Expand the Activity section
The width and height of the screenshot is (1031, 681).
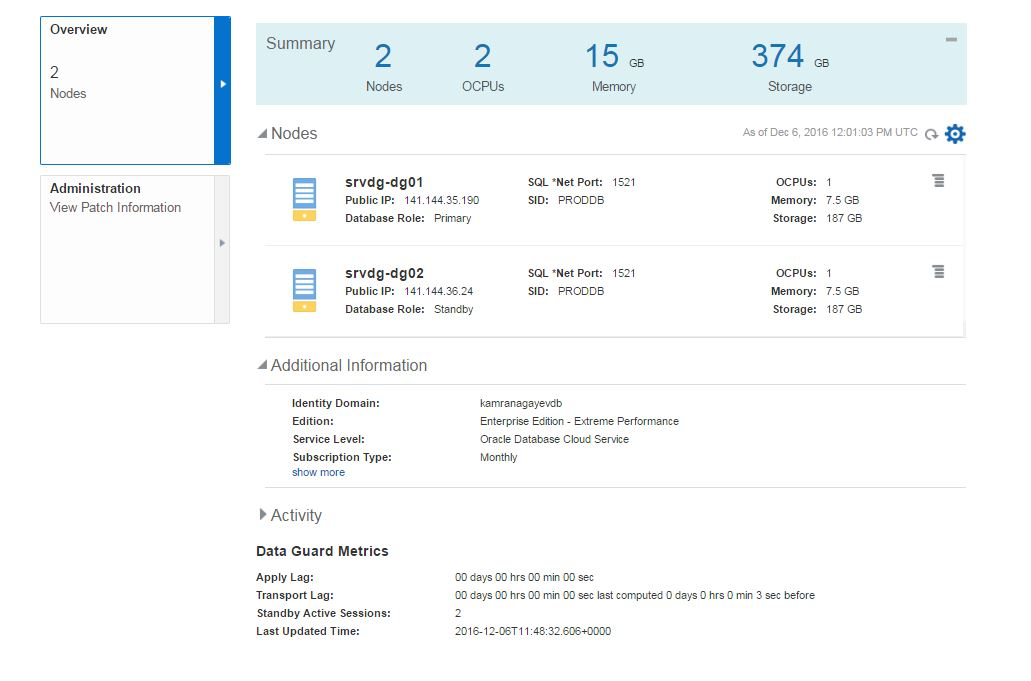point(263,515)
